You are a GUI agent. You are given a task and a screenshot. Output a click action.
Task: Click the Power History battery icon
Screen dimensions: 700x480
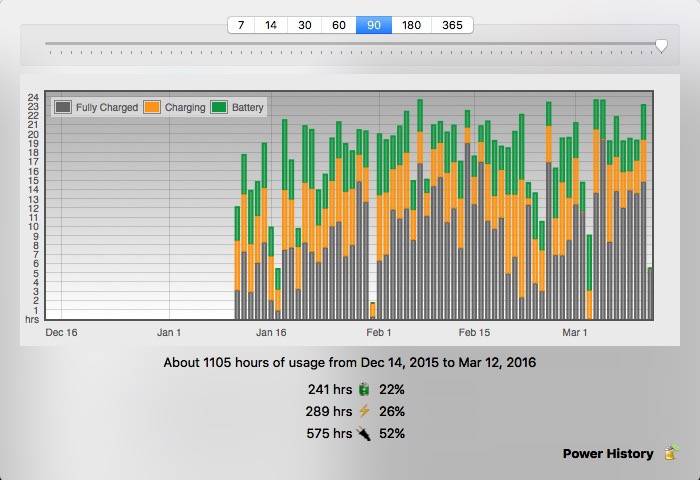click(x=670, y=453)
